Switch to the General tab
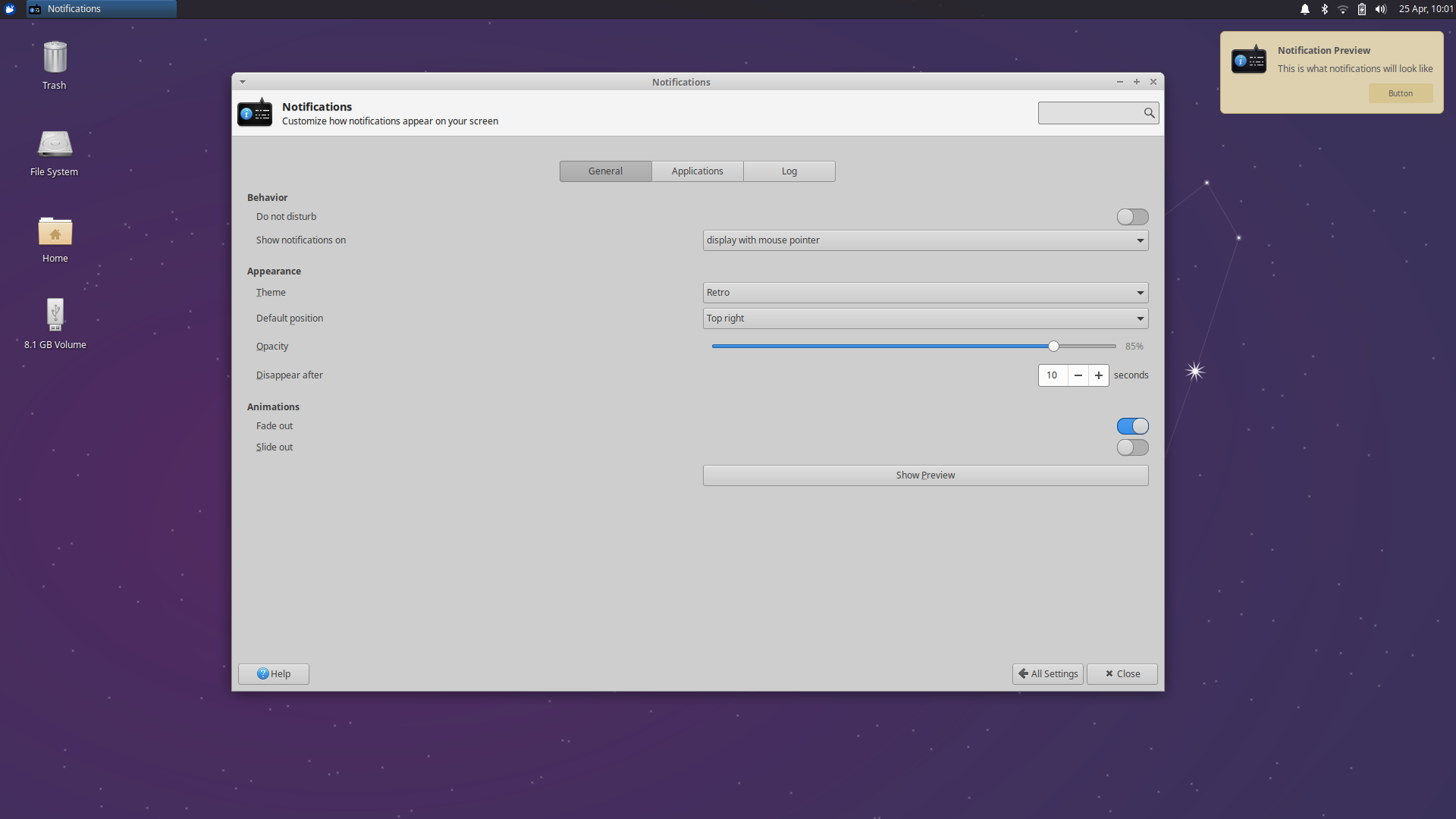This screenshot has height=819, width=1456. (x=605, y=171)
